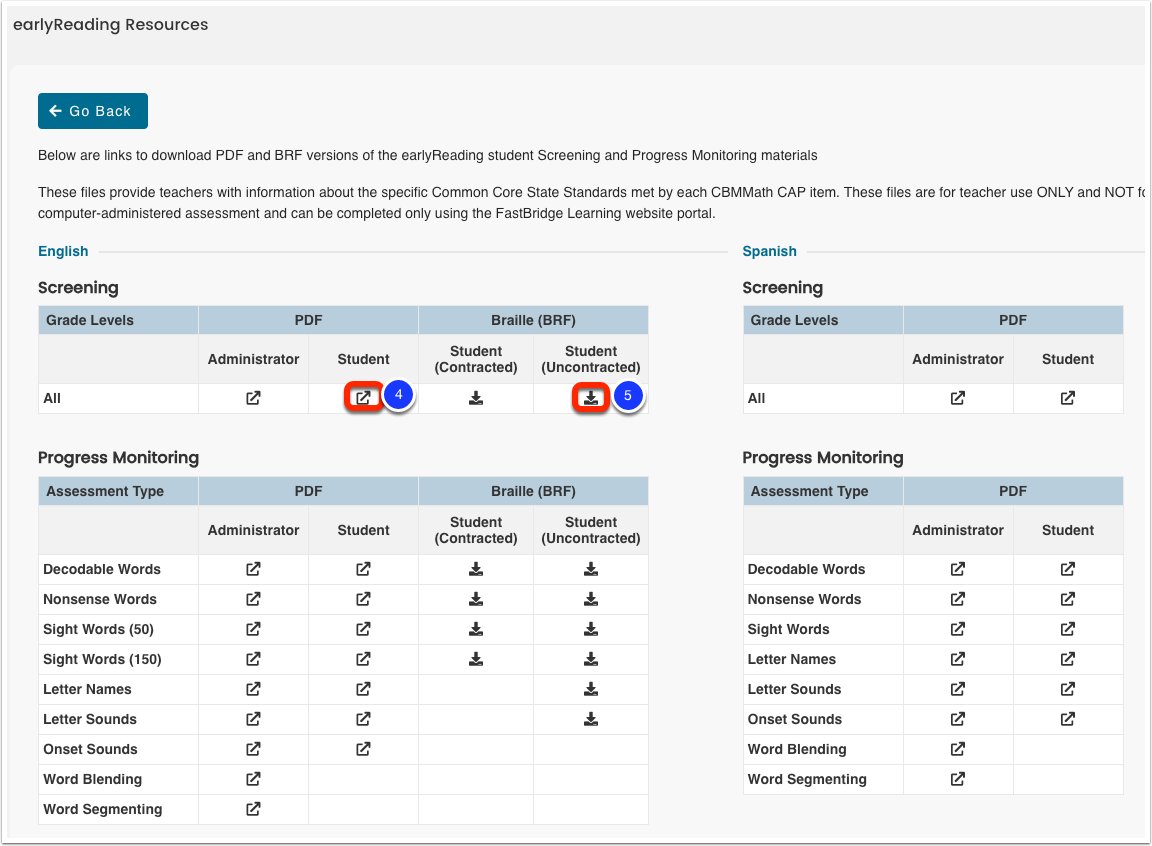Click the Spanish section heading

769,252
